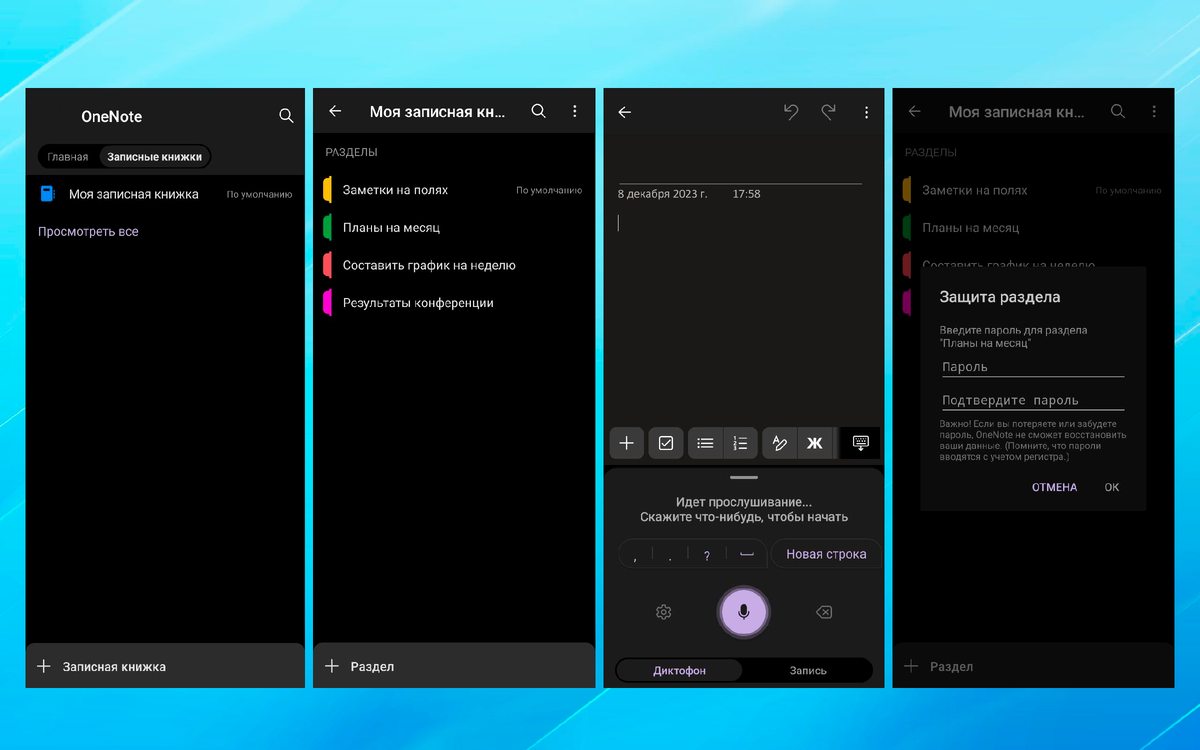Screen dimensions: 1200x750
Task: Insert a to-do checkbox tag
Action: (666, 443)
